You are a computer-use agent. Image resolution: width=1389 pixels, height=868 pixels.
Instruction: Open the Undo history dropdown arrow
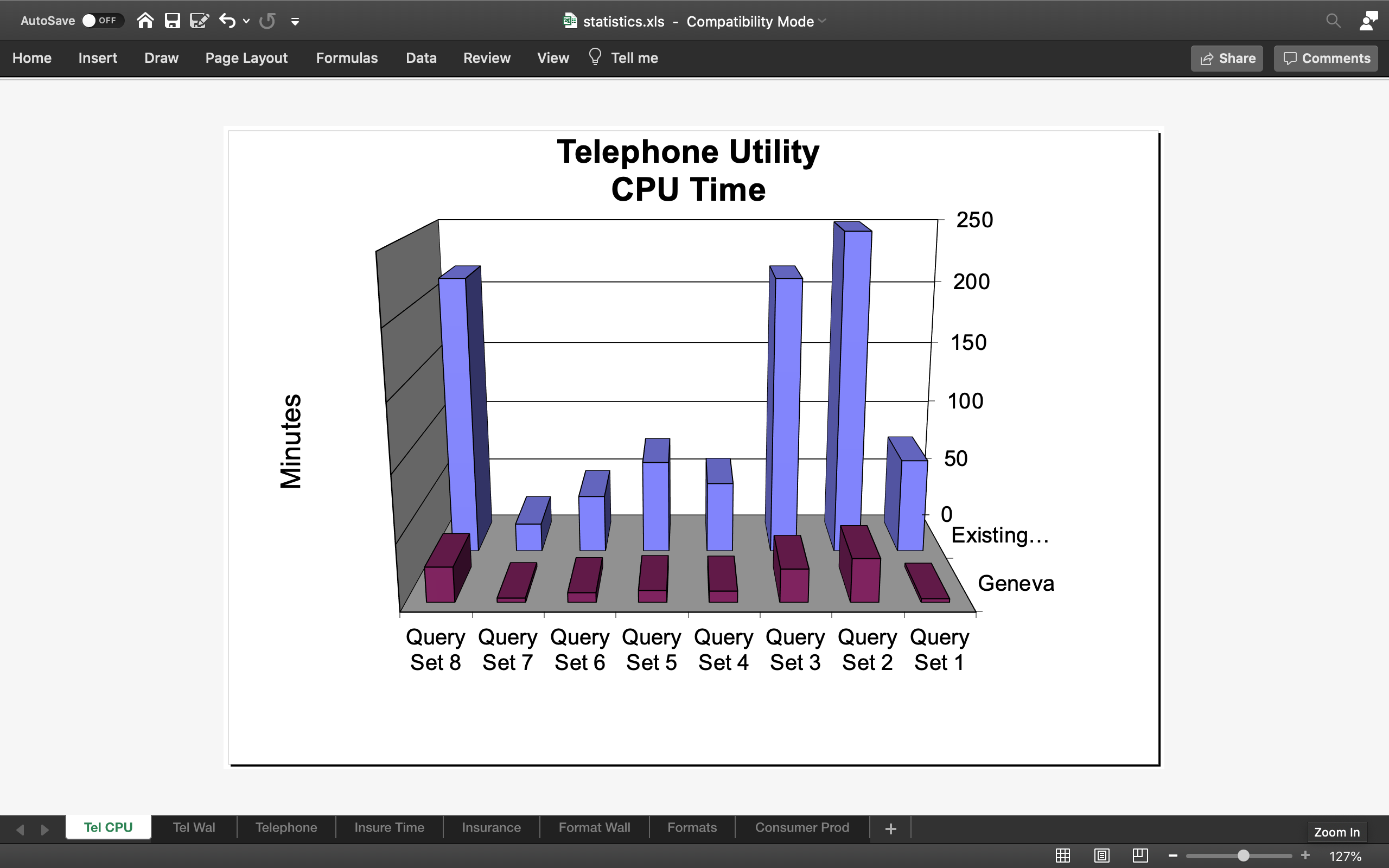coord(246,21)
